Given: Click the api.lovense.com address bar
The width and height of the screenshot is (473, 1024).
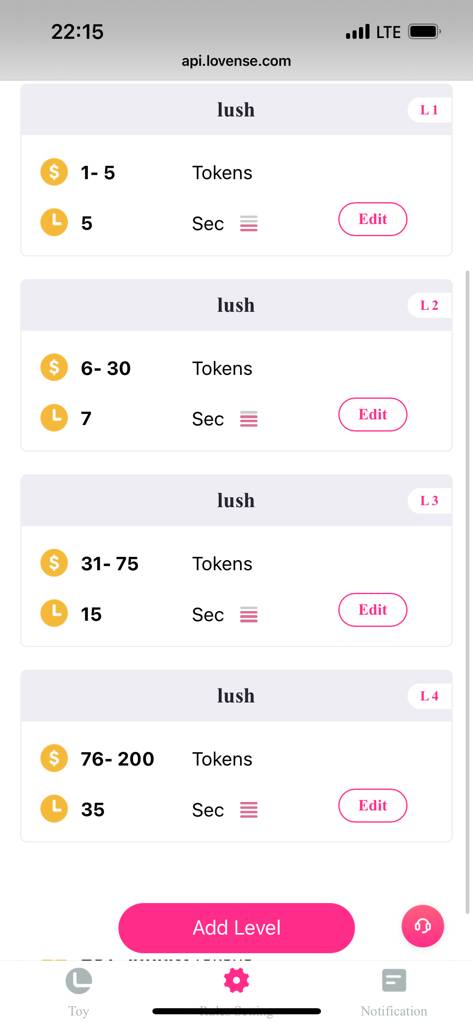Looking at the screenshot, I should tap(236, 61).
